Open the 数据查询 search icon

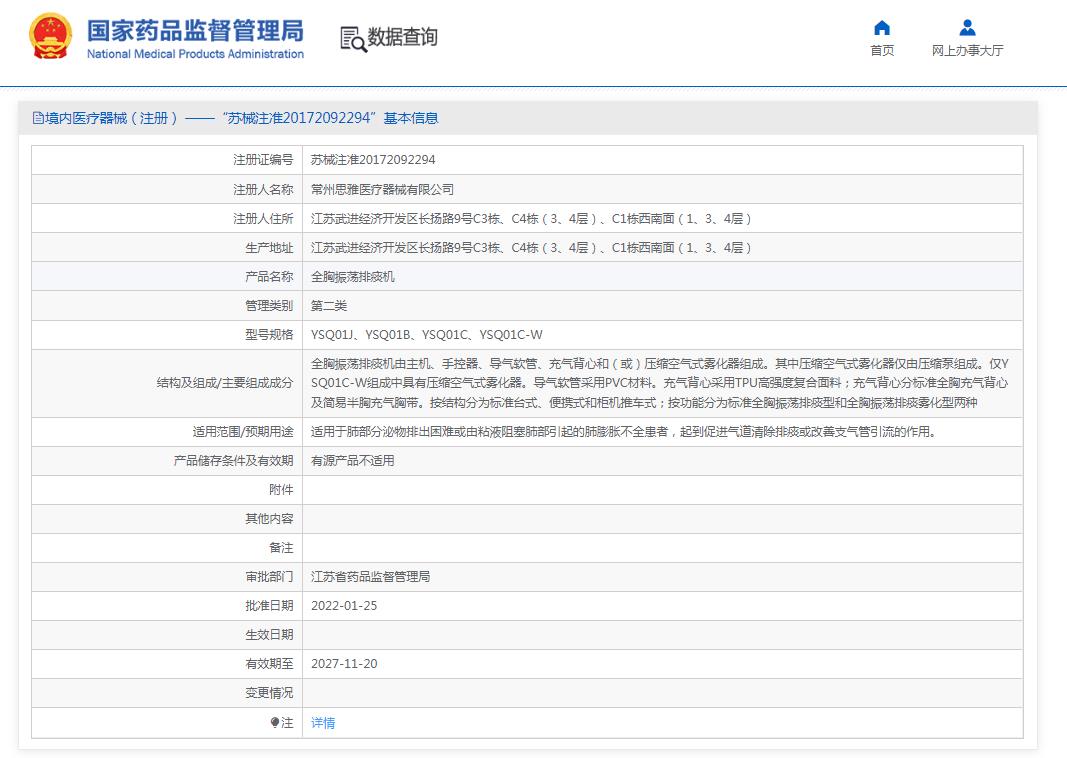coord(353,39)
